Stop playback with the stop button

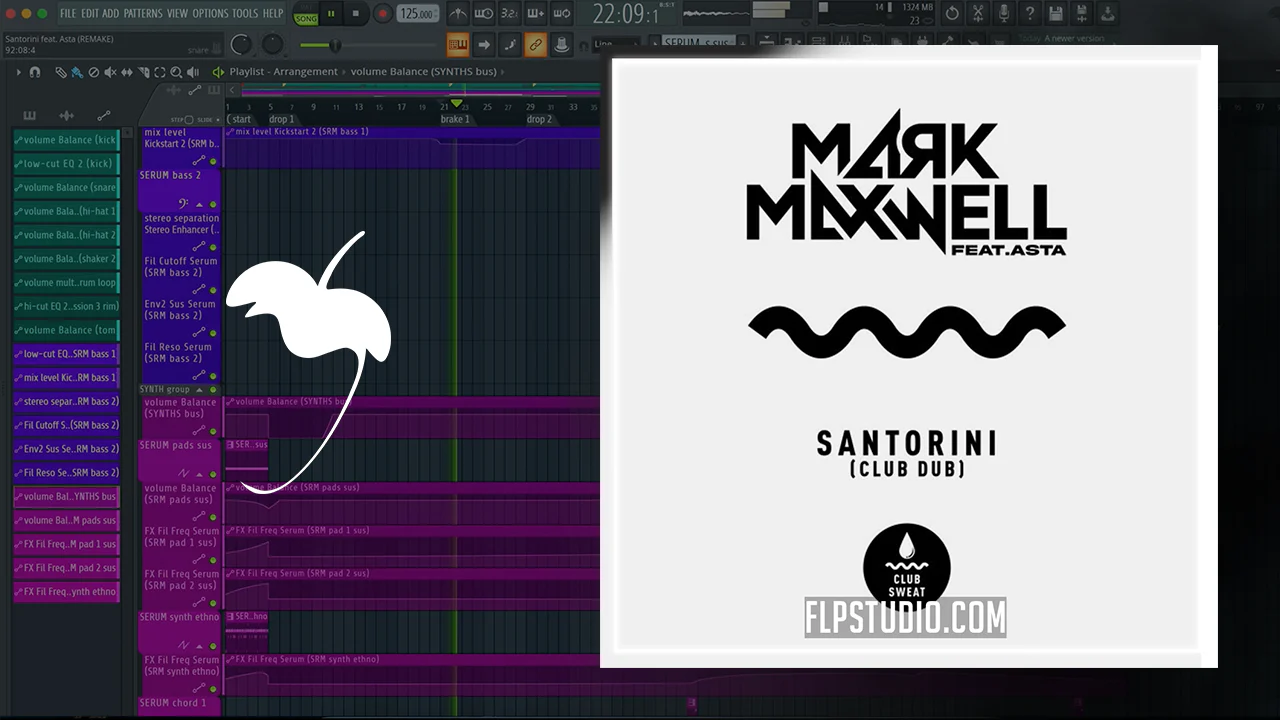[355, 14]
